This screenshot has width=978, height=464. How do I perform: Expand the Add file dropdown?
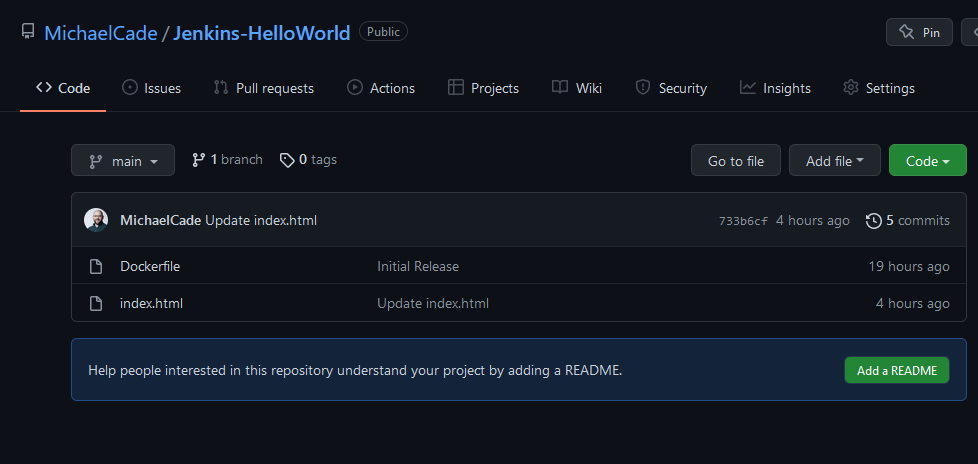coord(834,160)
